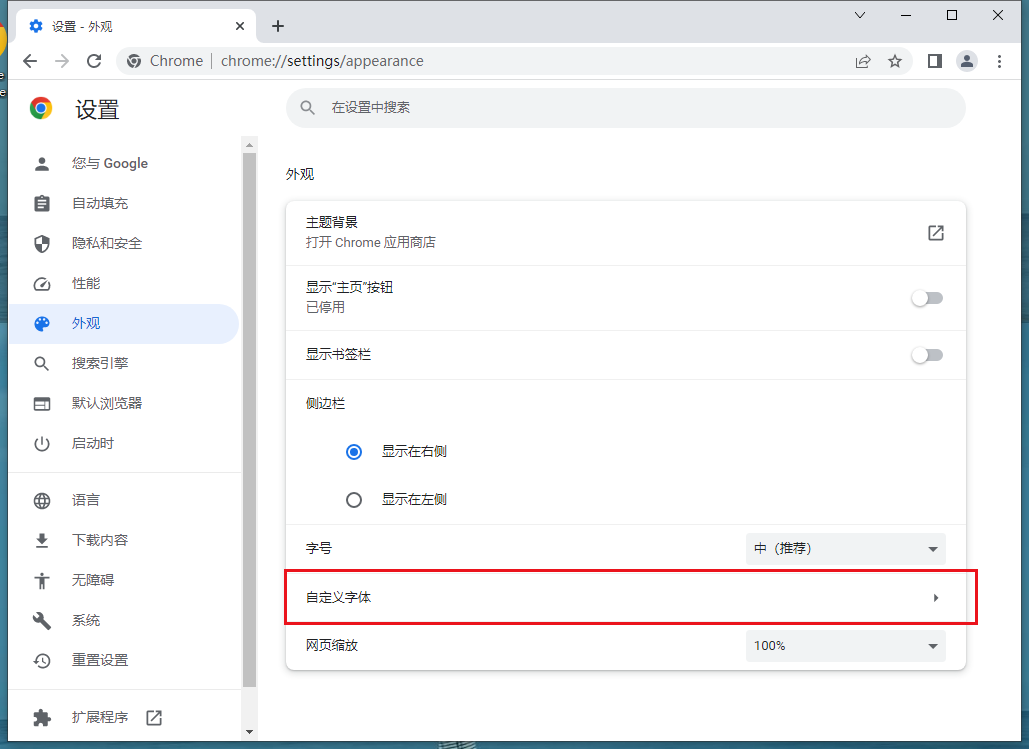1029x749 pixels.
Task: Click the Chrome logo next to 设置
Action: [x=41, y=108]
